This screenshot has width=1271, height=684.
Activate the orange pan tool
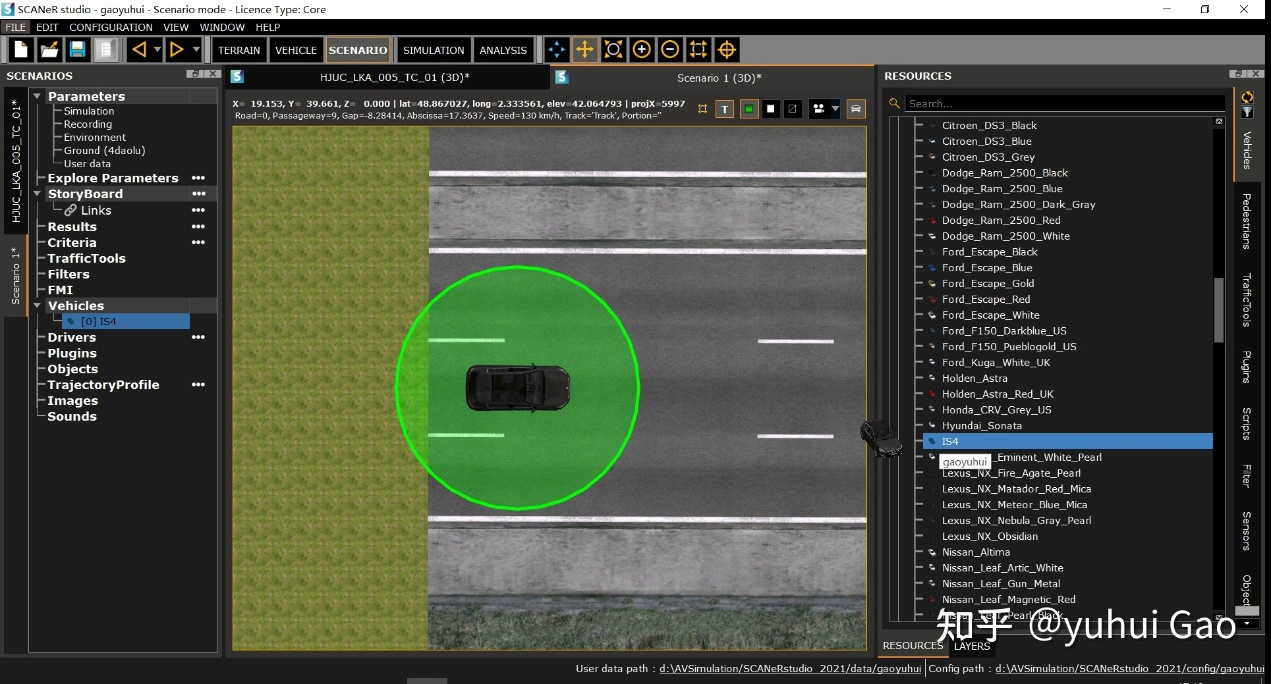pyautogui.click(x=585, y=49)
